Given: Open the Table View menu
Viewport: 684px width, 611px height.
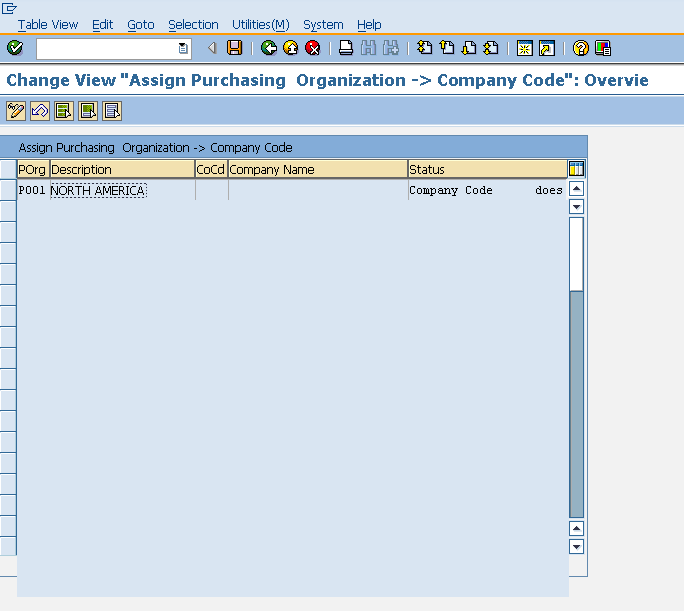Looking at the screenshot, I should (x=48, y=25).
